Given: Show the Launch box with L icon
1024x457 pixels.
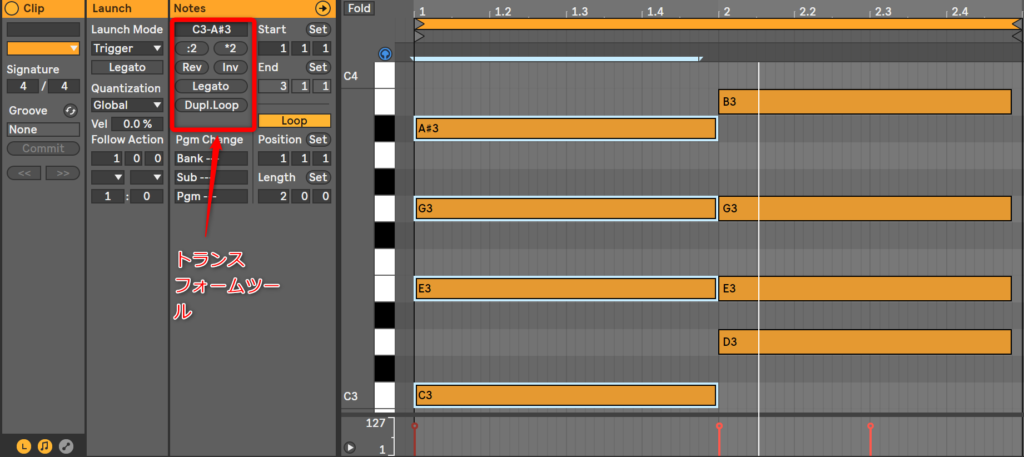Looking at the screenshot, I should pos(23,446).
